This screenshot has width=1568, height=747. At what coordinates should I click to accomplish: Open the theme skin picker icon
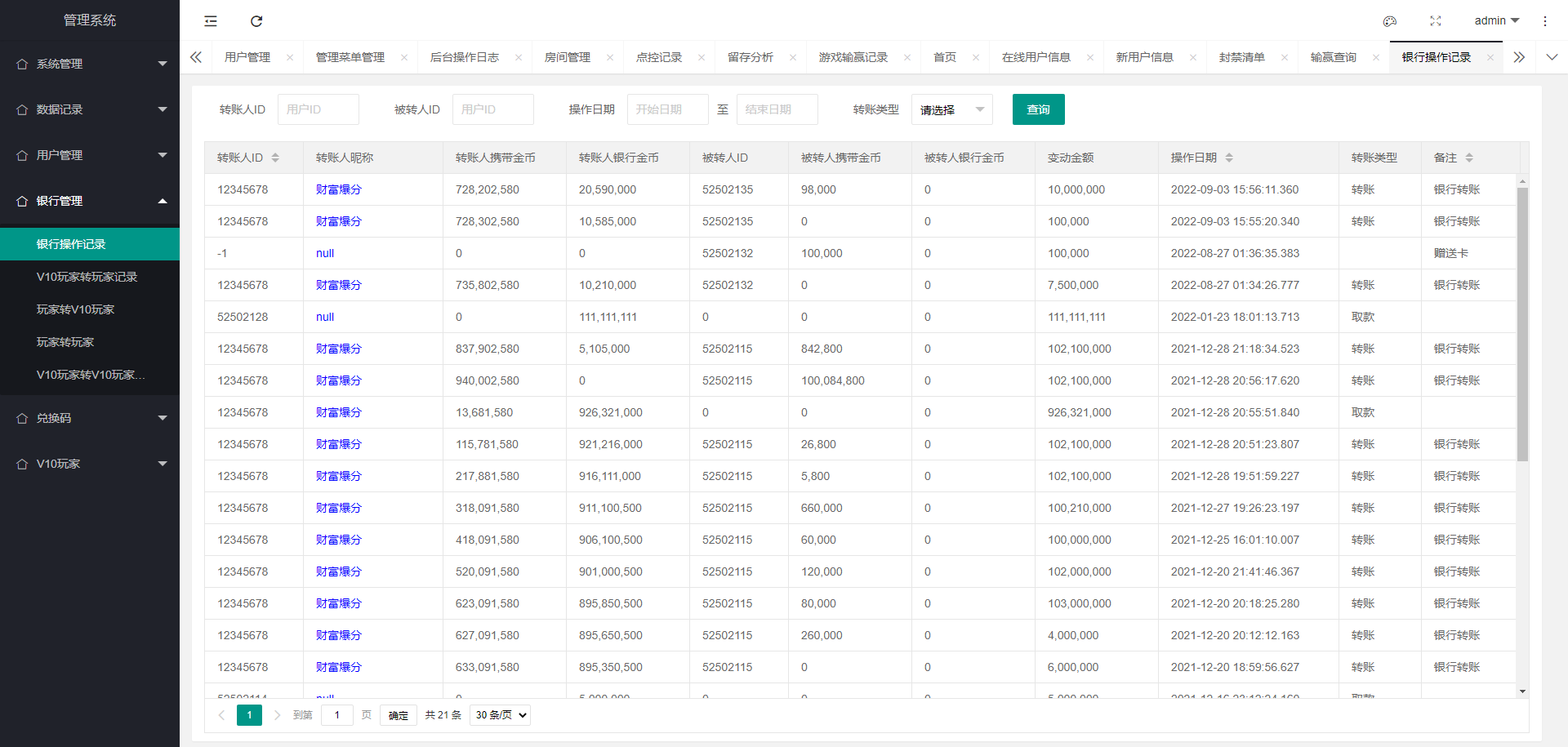pyautogui.click(x=1390, y=20)
